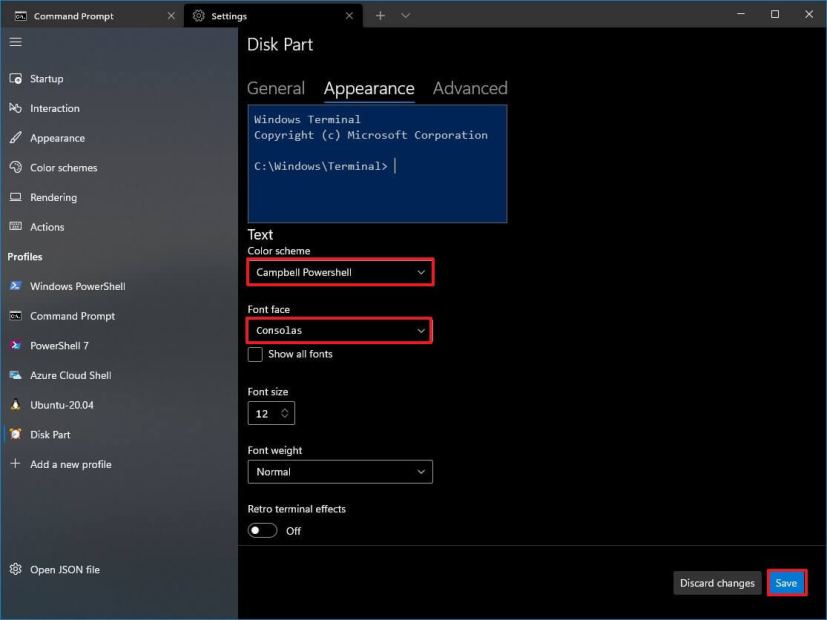This screenshot has width=827, height=620.
Task: Open the Color schemes settings page
Action: coord(119,167)
